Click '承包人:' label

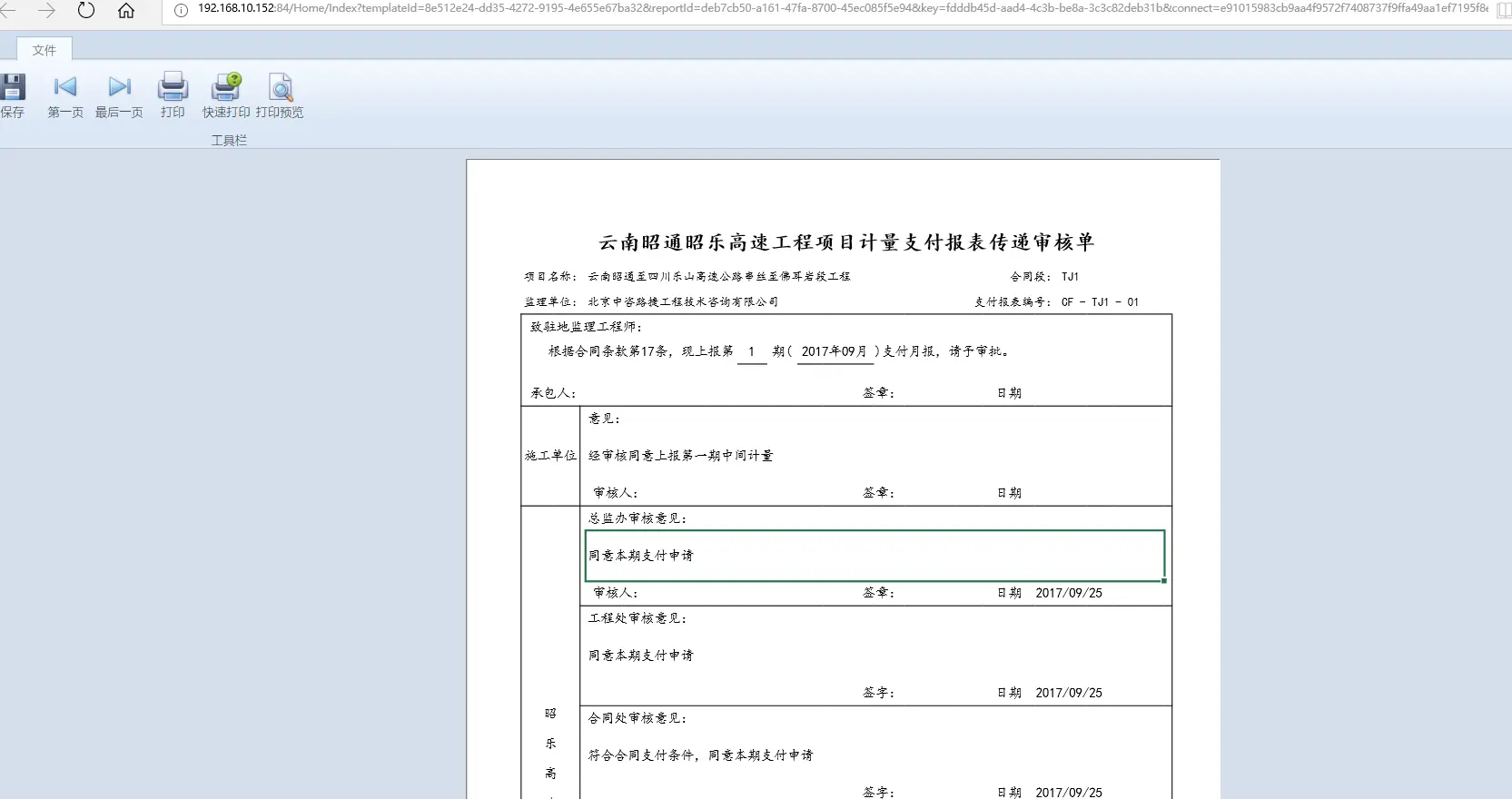coord(553,393)
